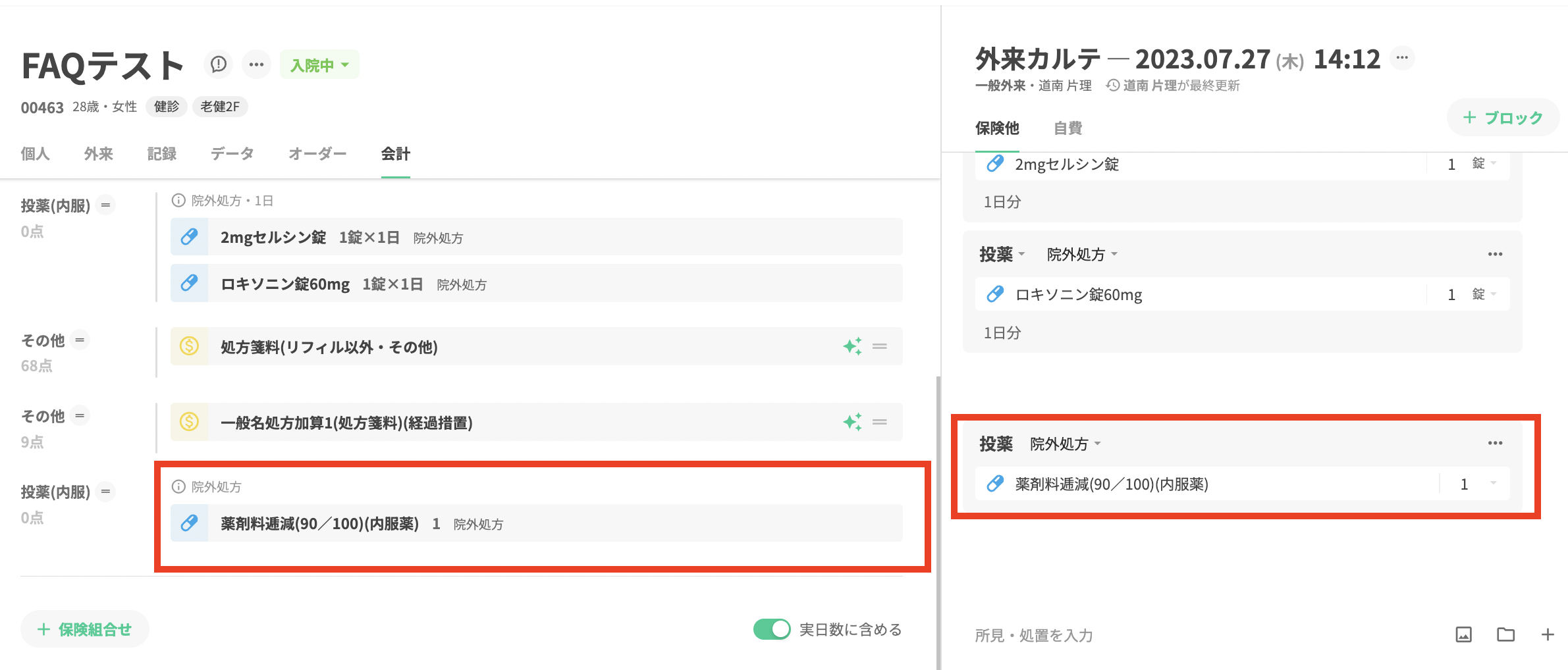Click sparkle icon on 処方箋料 row
This screenshot has height=670, width=1568.
[852, 346]
